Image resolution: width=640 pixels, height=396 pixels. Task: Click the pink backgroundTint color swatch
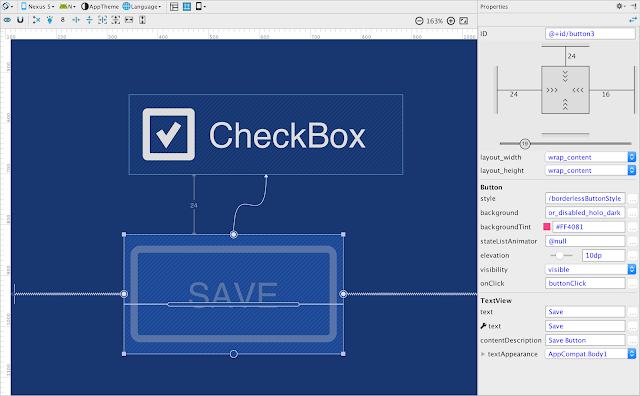coord(547,227)
